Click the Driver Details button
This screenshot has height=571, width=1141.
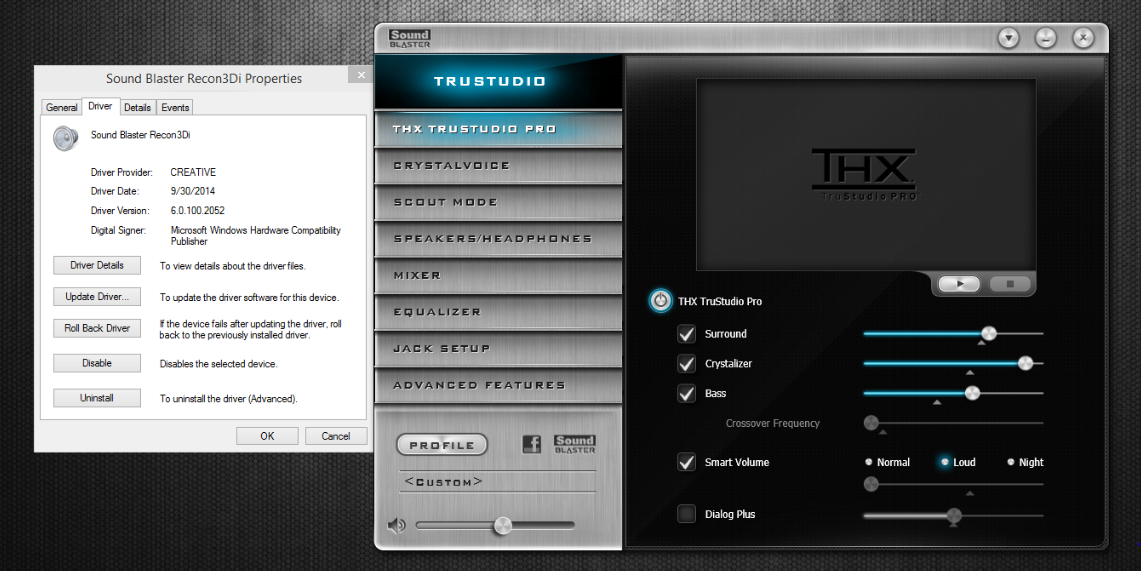coord(97,265)
